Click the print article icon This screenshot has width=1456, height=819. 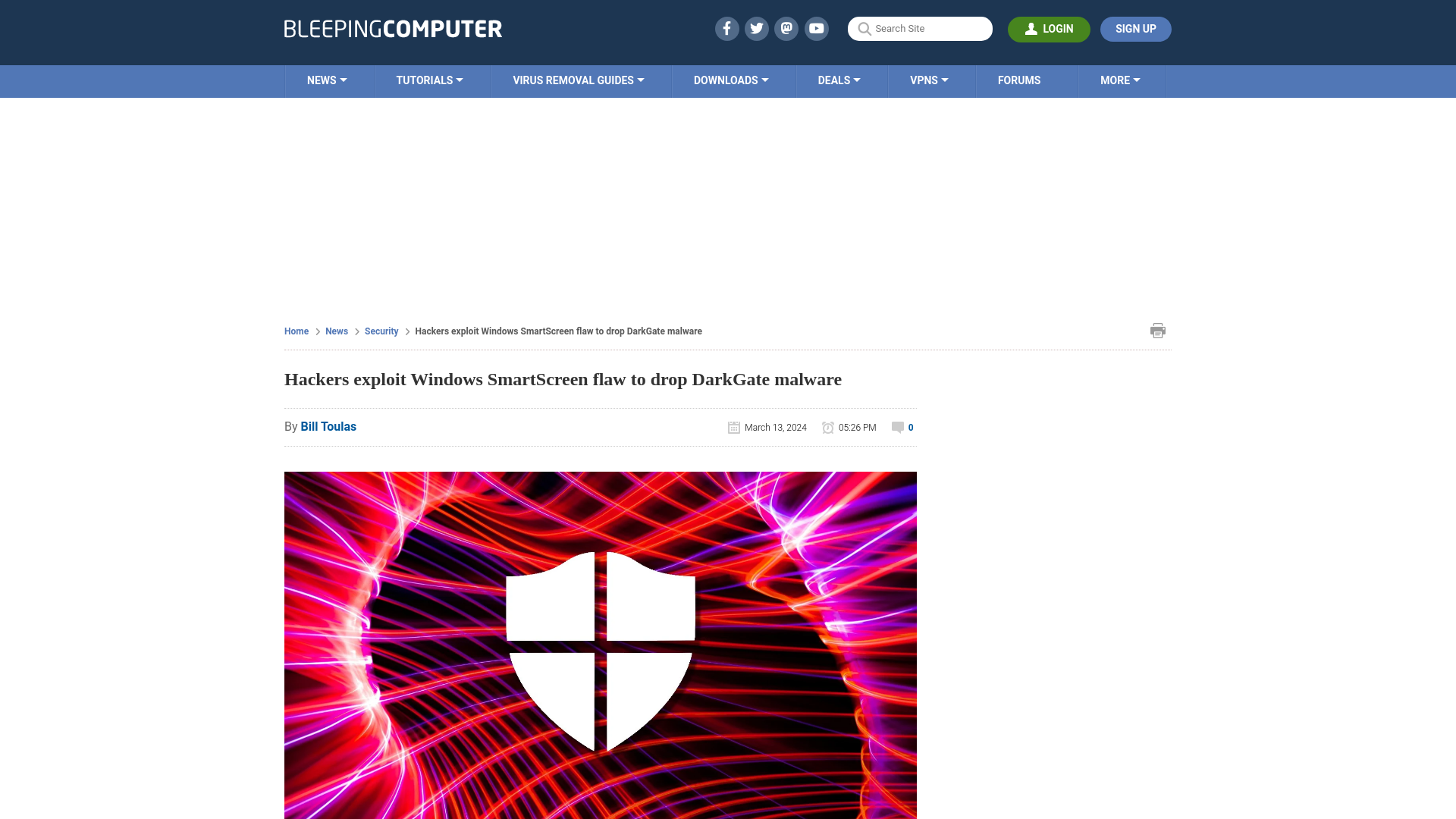[x=1158, y=330]
